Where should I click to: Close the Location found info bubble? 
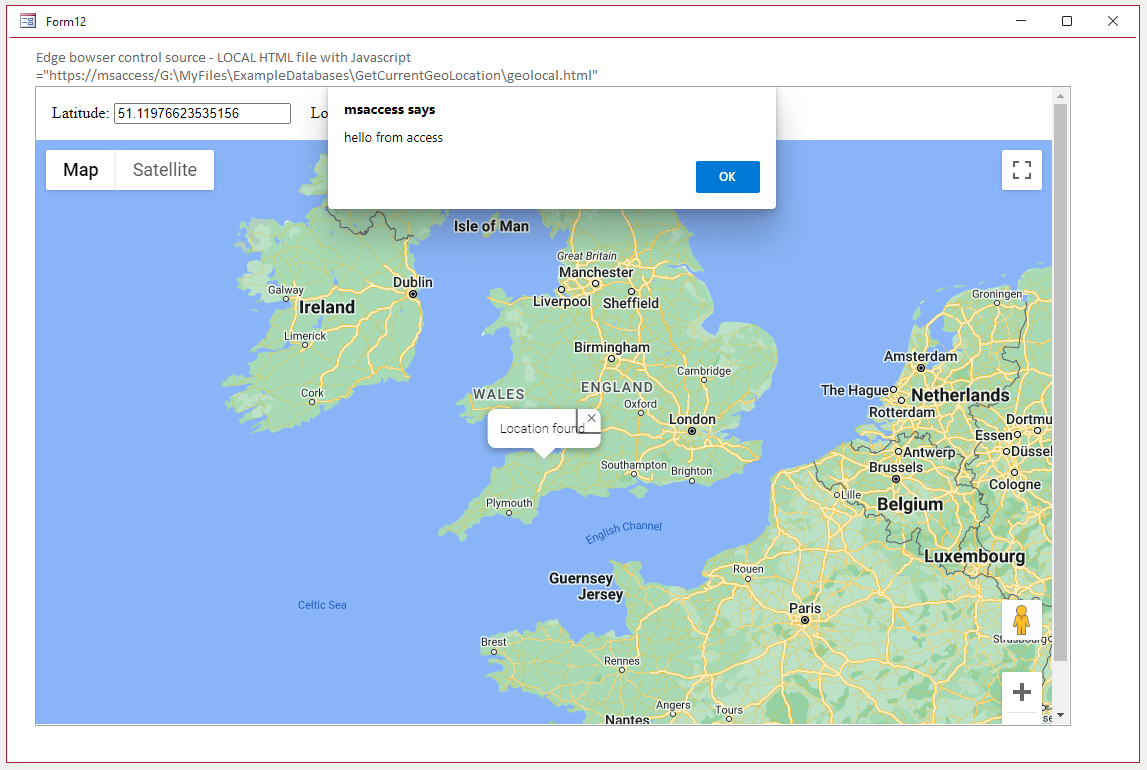[590, 418]
